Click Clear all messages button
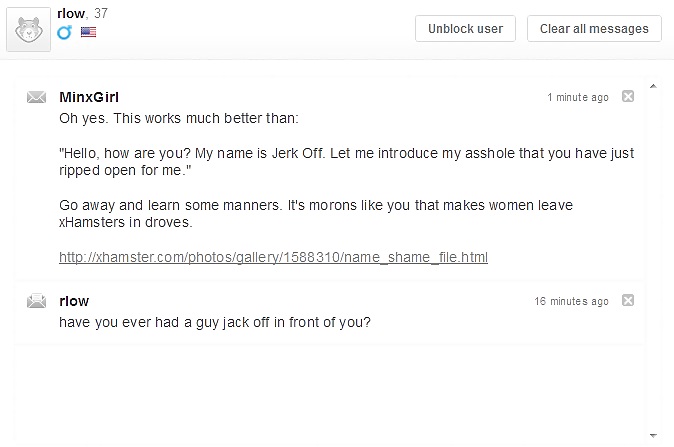Screen dimensions: 674x447 594,29
